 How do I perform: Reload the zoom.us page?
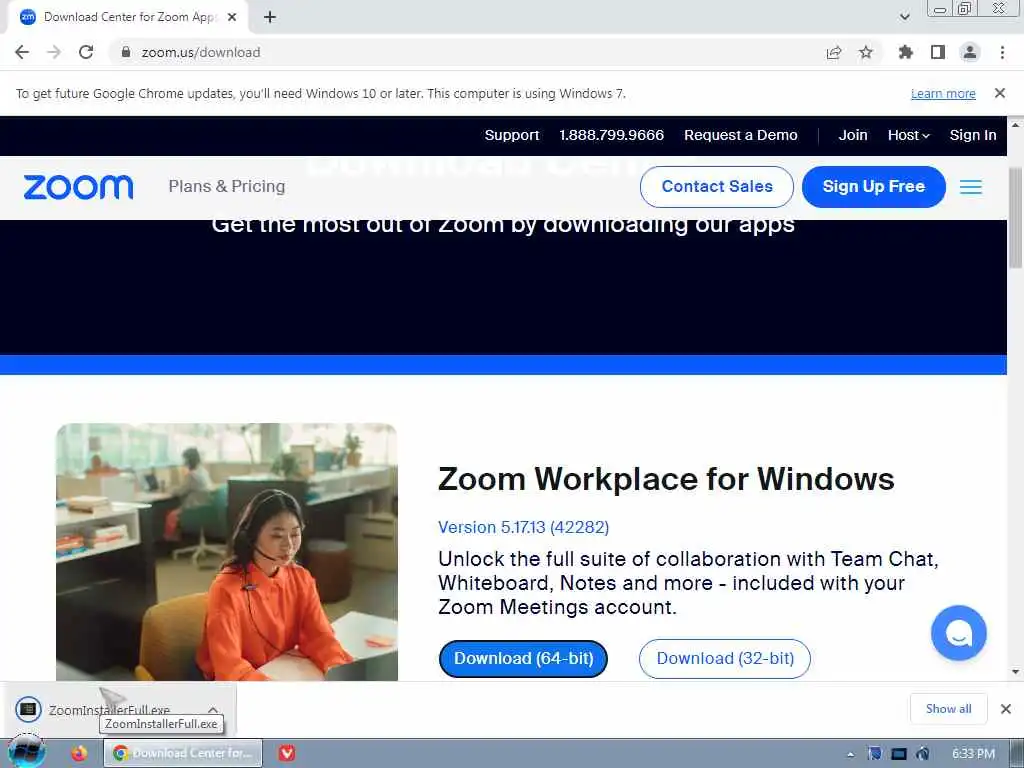[x=86, y=52]
